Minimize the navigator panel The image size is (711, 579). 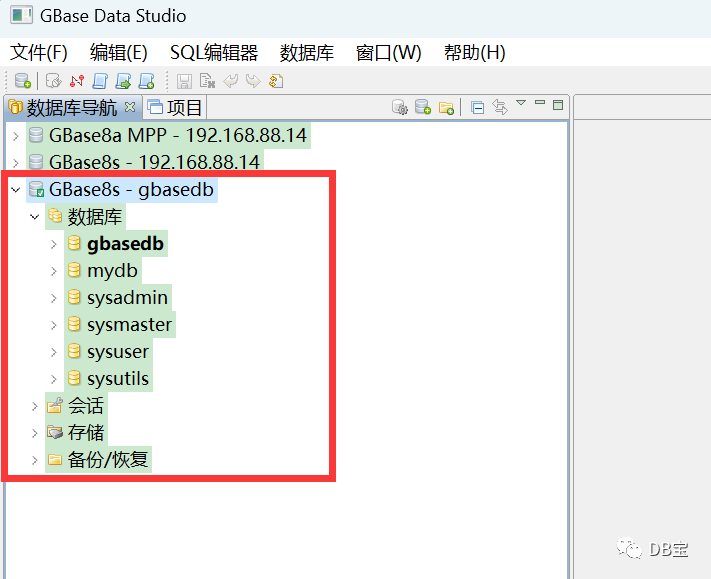540,102
